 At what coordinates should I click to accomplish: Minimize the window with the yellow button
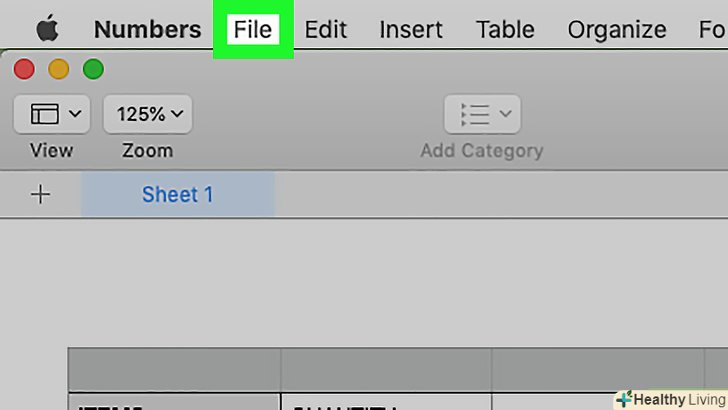tap(59, 70)
